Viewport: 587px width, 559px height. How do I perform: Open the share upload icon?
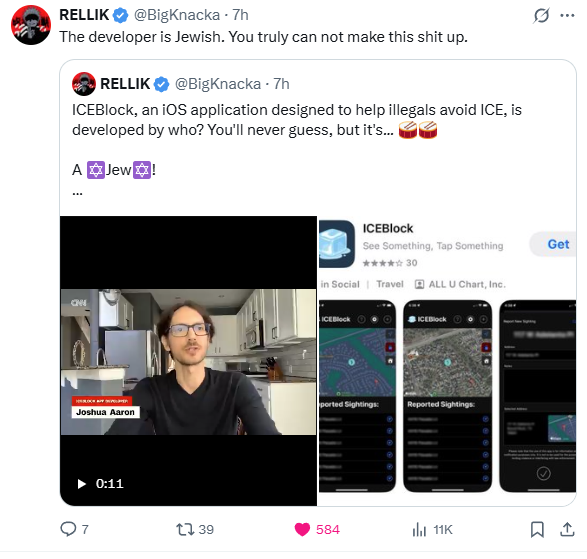[x=568, y=529]
